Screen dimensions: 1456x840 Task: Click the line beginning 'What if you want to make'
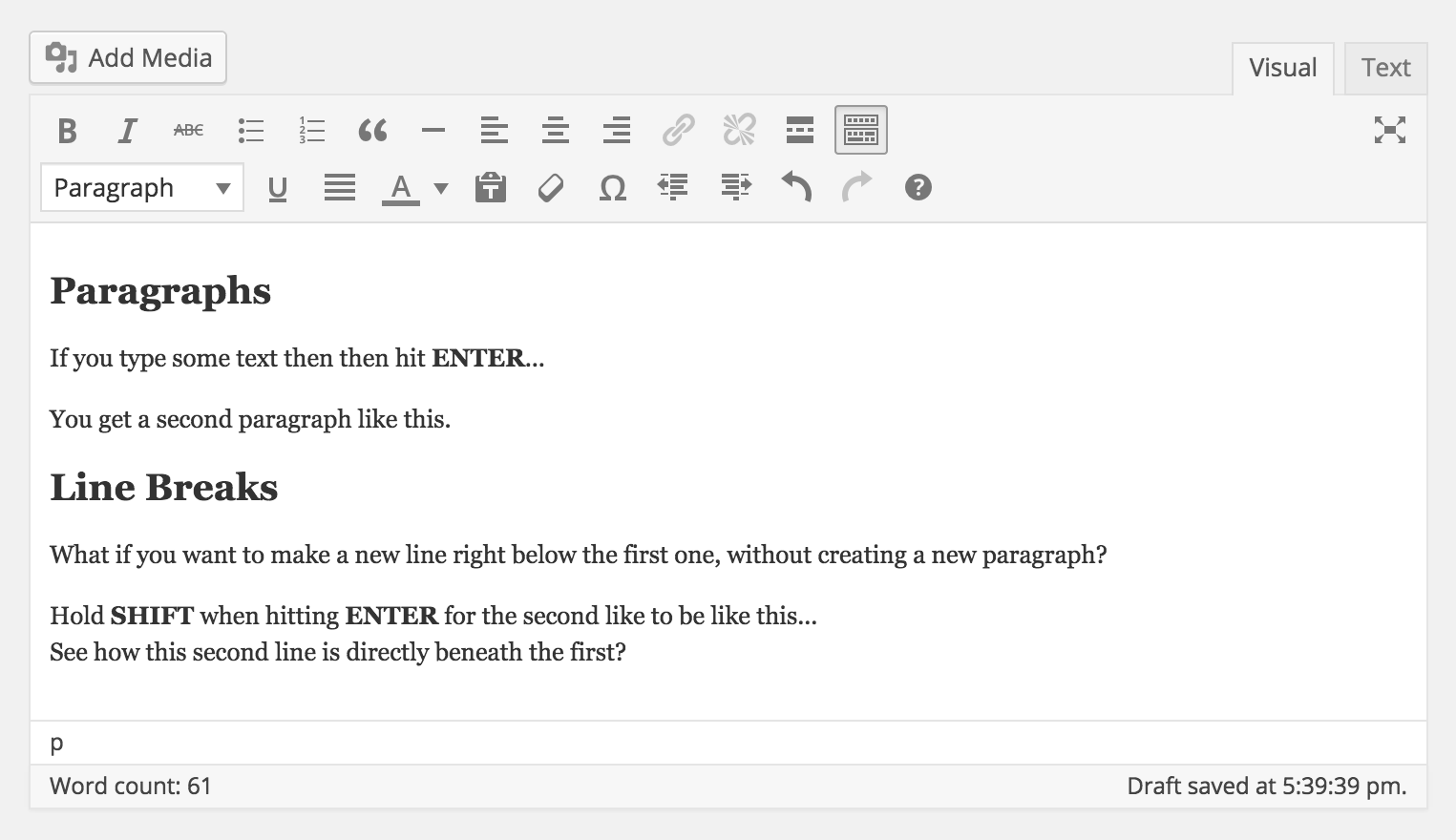pyautogui.click(x=579, y=555)
